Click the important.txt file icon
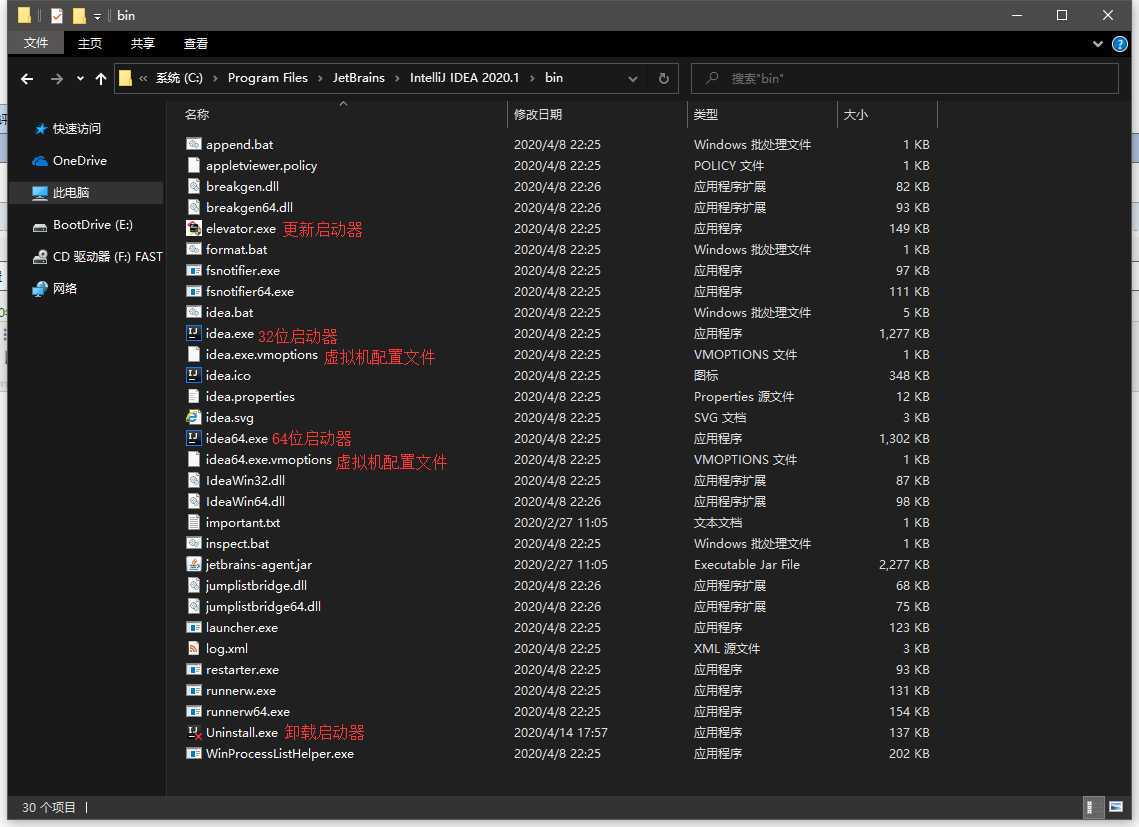1139x827 pixels. point(193,523)
